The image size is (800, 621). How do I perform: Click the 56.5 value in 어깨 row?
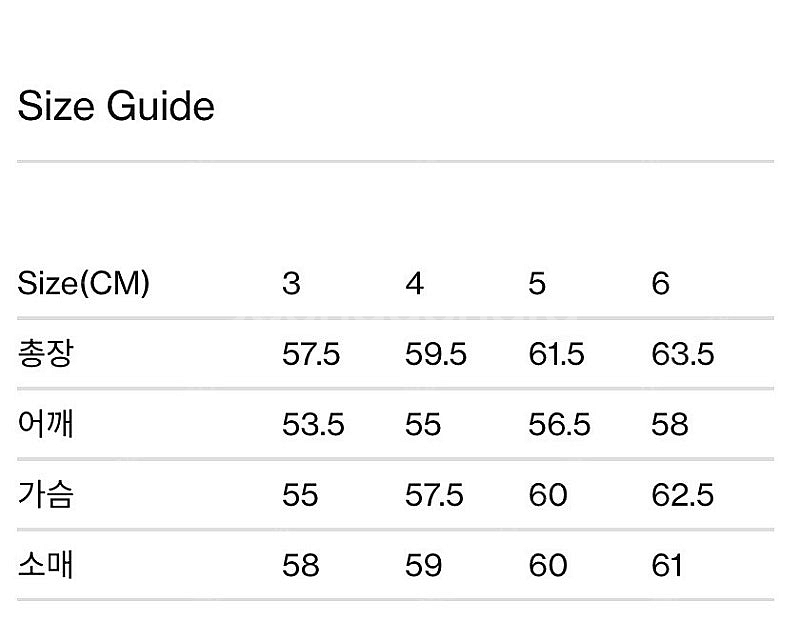point(559,424)
